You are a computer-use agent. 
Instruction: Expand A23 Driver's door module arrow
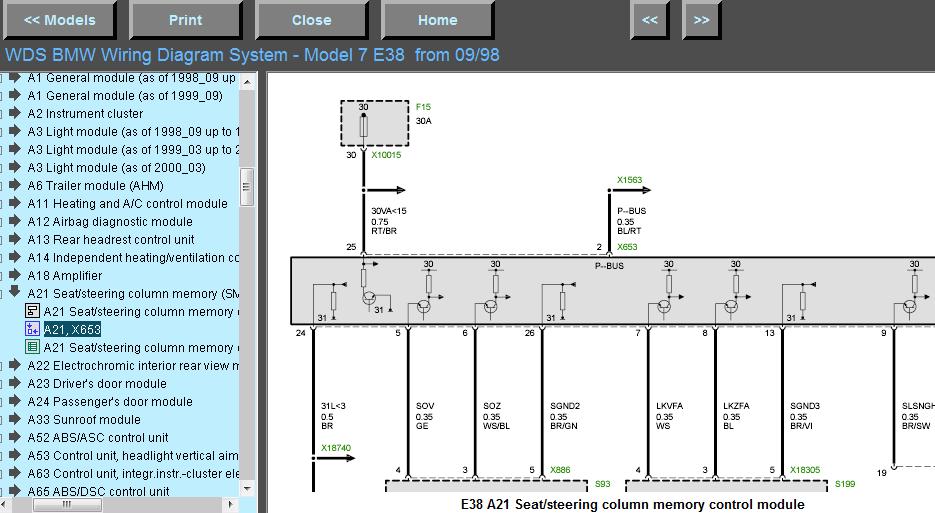(x=15, y=383)
